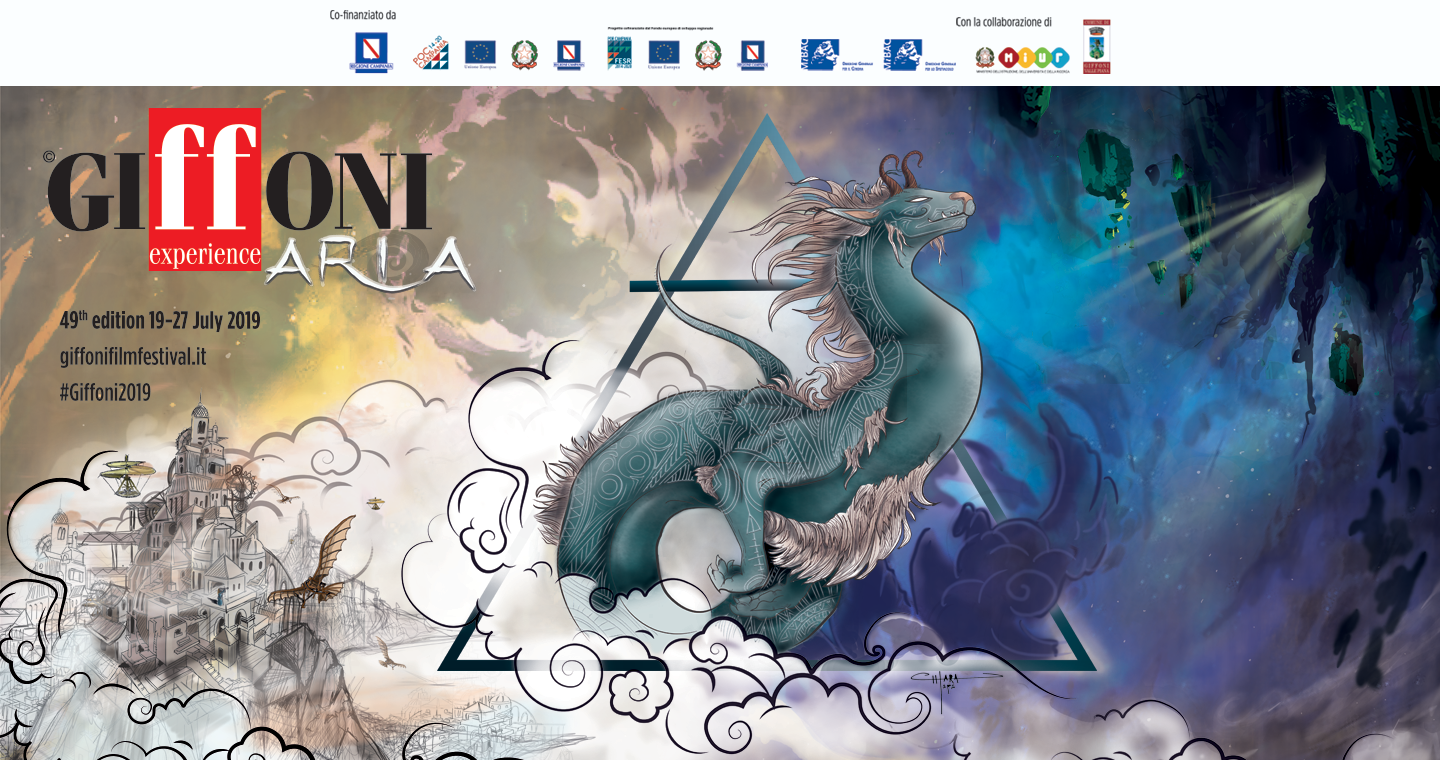Screen dimensions: 1440x760
Task: Click the "Con la collaborazione di" label
Action: tap(1003, 21)
